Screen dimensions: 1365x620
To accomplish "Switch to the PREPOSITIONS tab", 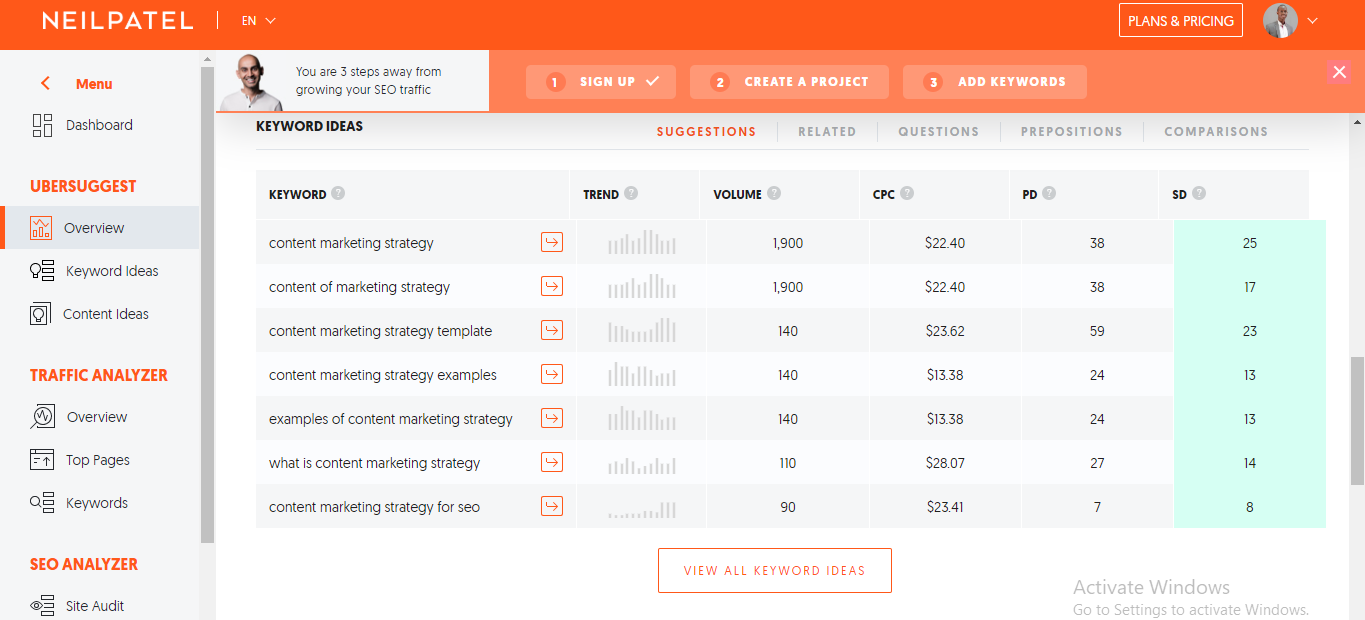I will click(x=1071, y=131).
